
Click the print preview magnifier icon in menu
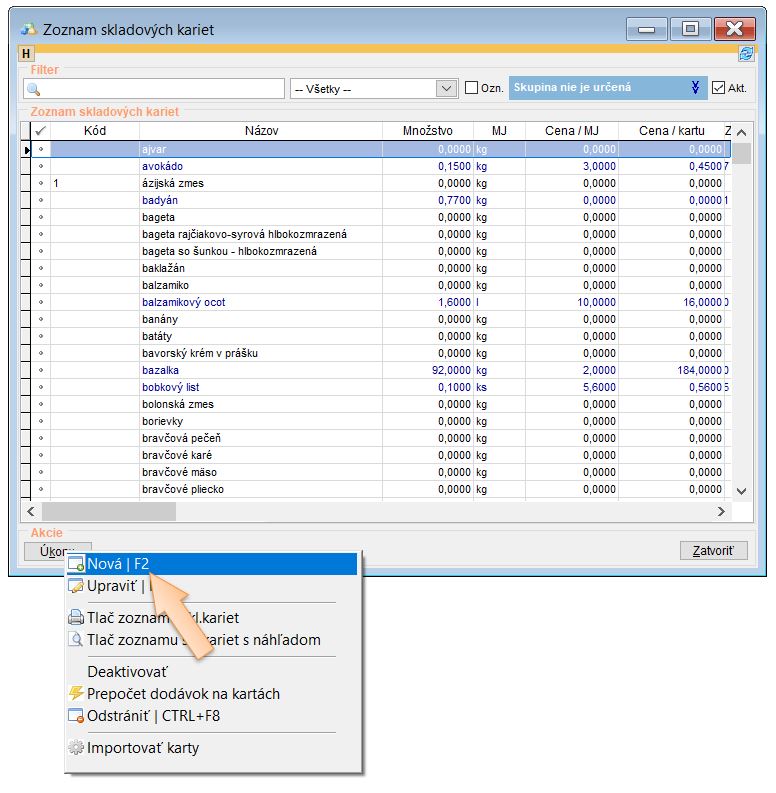pyautogui.click(x=75, y=640)
